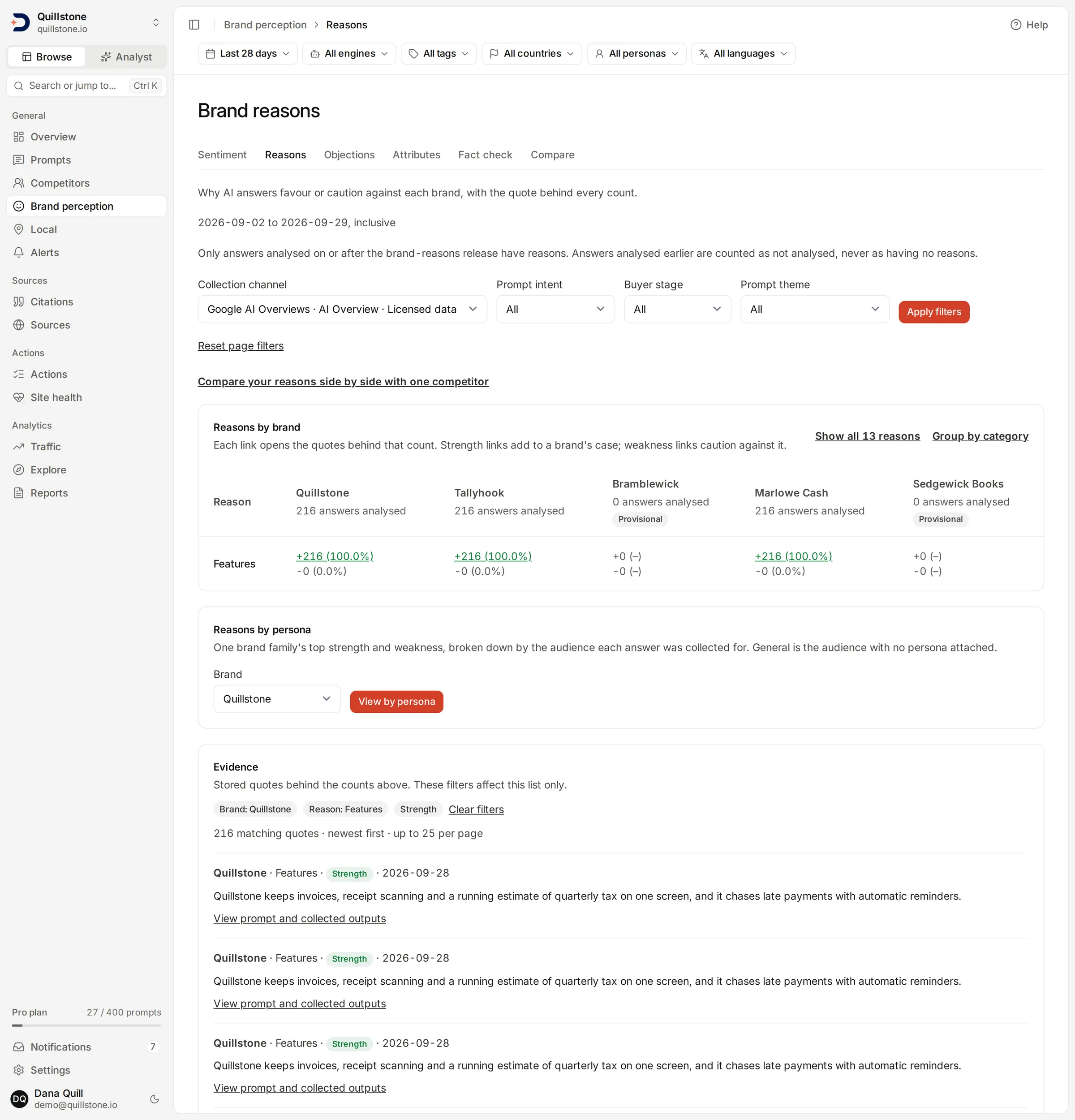This screenshot has height=1120, width=1075.
Task: Open the Settings gear icon
Action: 19,1070
